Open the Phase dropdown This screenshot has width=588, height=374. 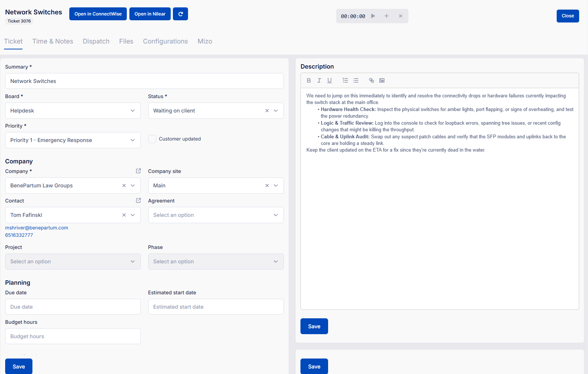(x=216, y=261)
